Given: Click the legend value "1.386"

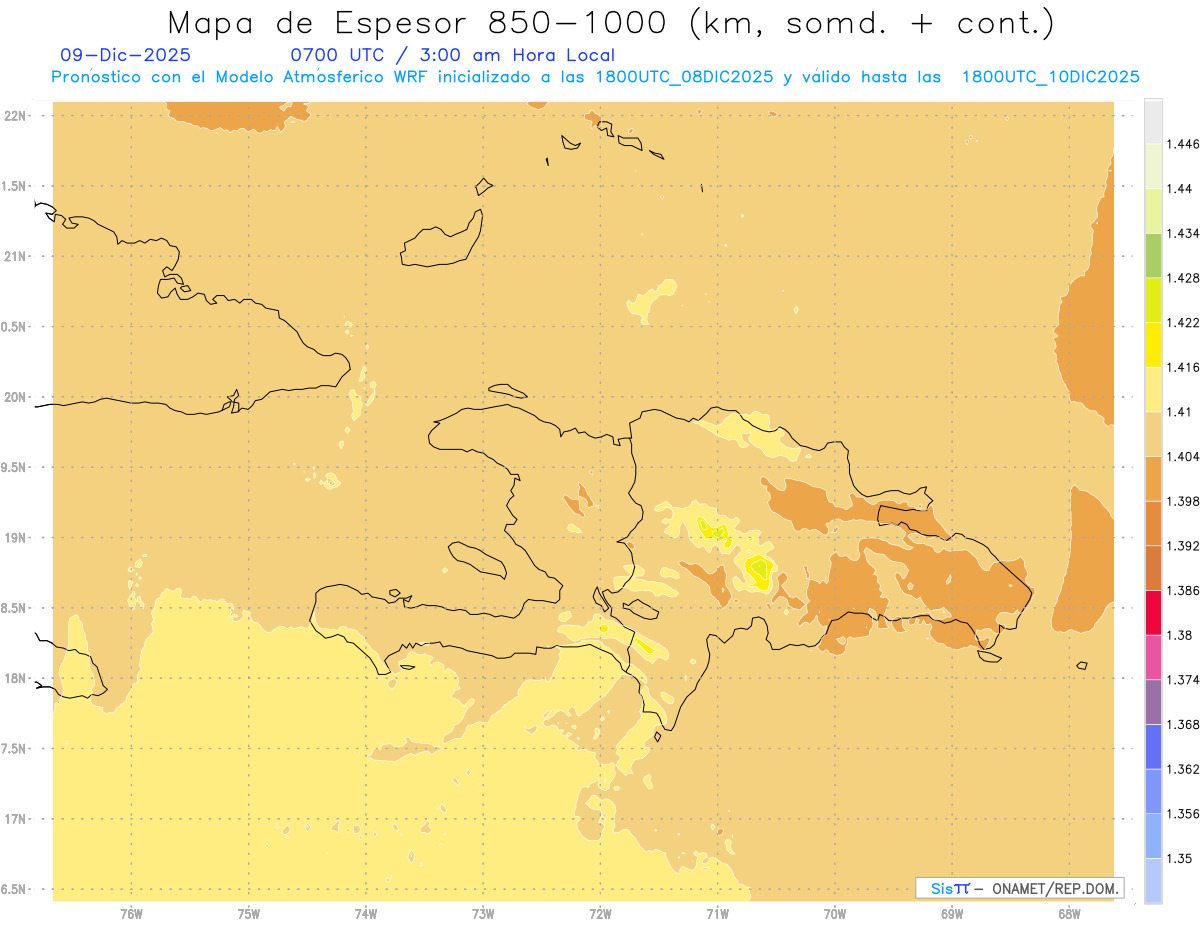Looking at the screenshot, I should click(1185, 590).
